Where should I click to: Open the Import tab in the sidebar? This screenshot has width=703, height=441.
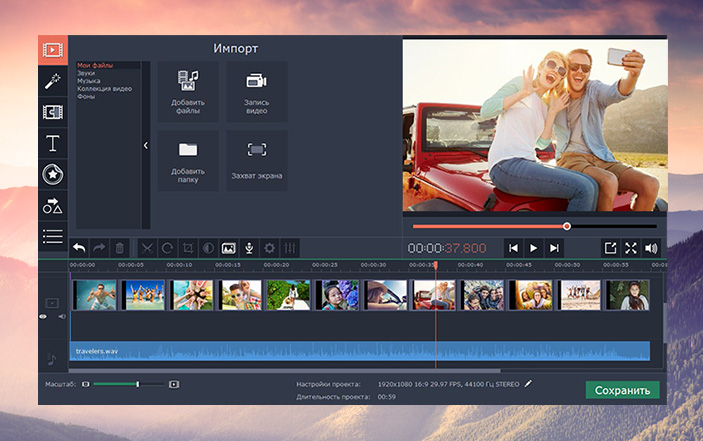pos(53,50)
